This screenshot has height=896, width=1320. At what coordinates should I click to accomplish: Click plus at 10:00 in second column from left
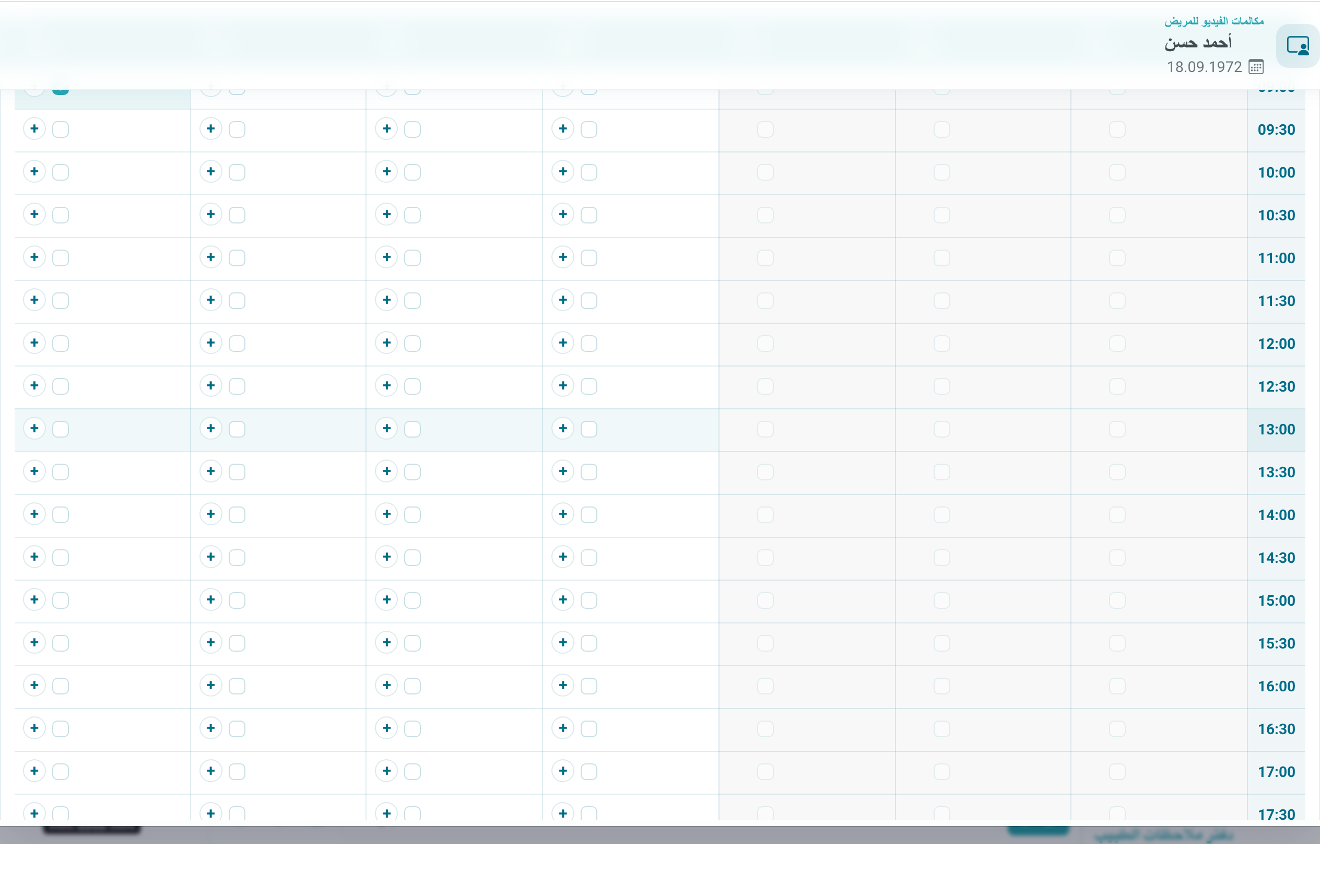click(211, 171)
